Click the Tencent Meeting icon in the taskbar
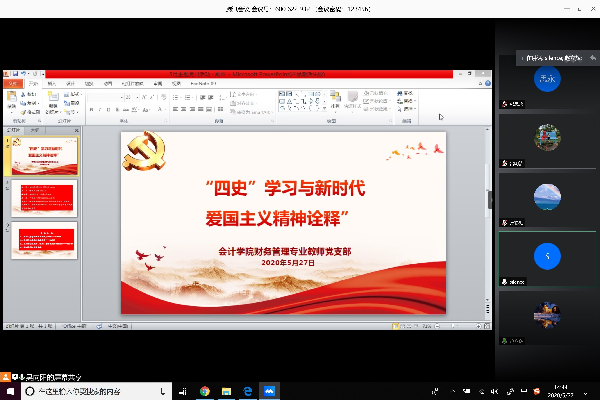600x400 pixels. coord(268,391)
